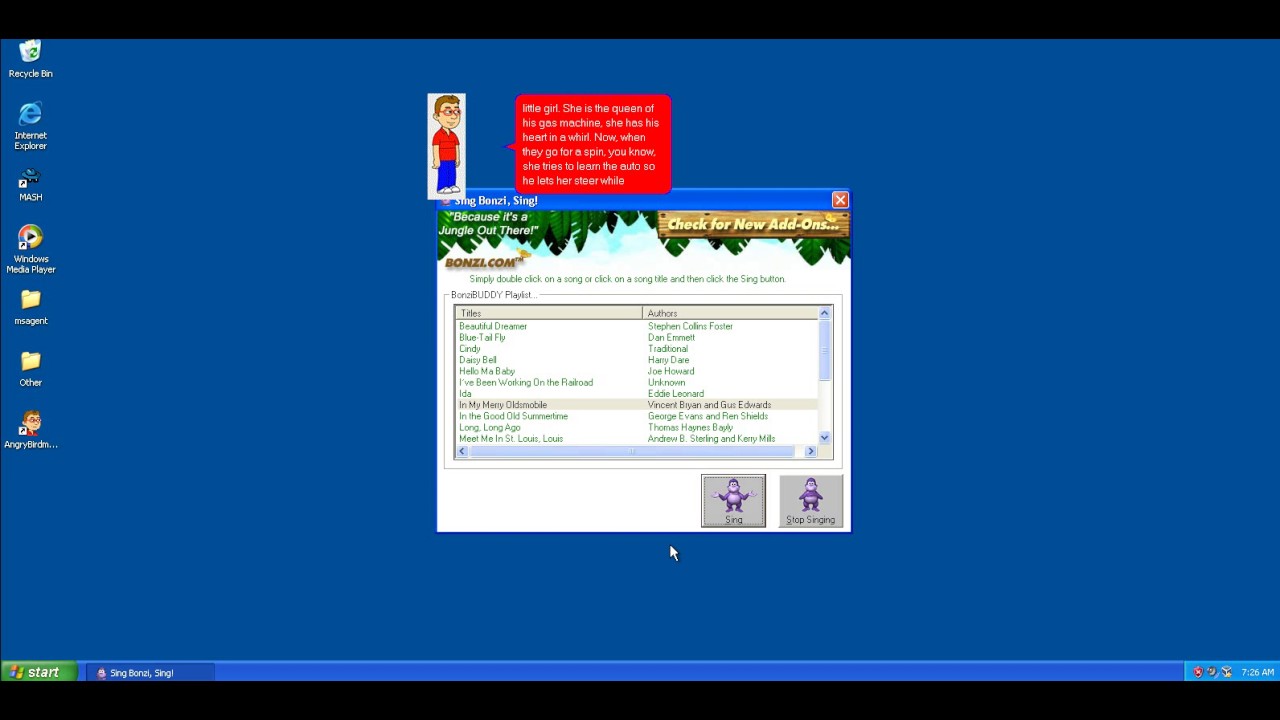Click author Stephen Collins Foster
This screenshot has height=720, width=1280.
[x=690, y=326]
